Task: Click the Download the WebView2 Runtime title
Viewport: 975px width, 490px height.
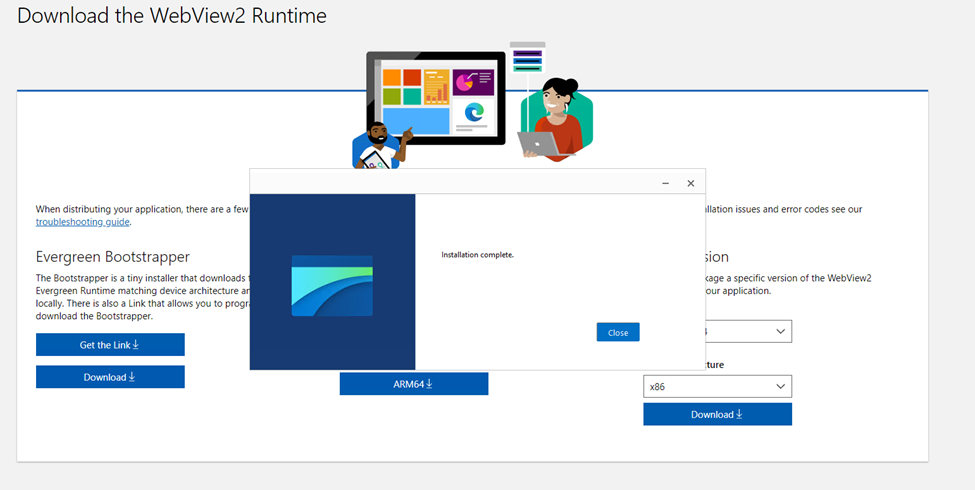Action: (172, 16)
